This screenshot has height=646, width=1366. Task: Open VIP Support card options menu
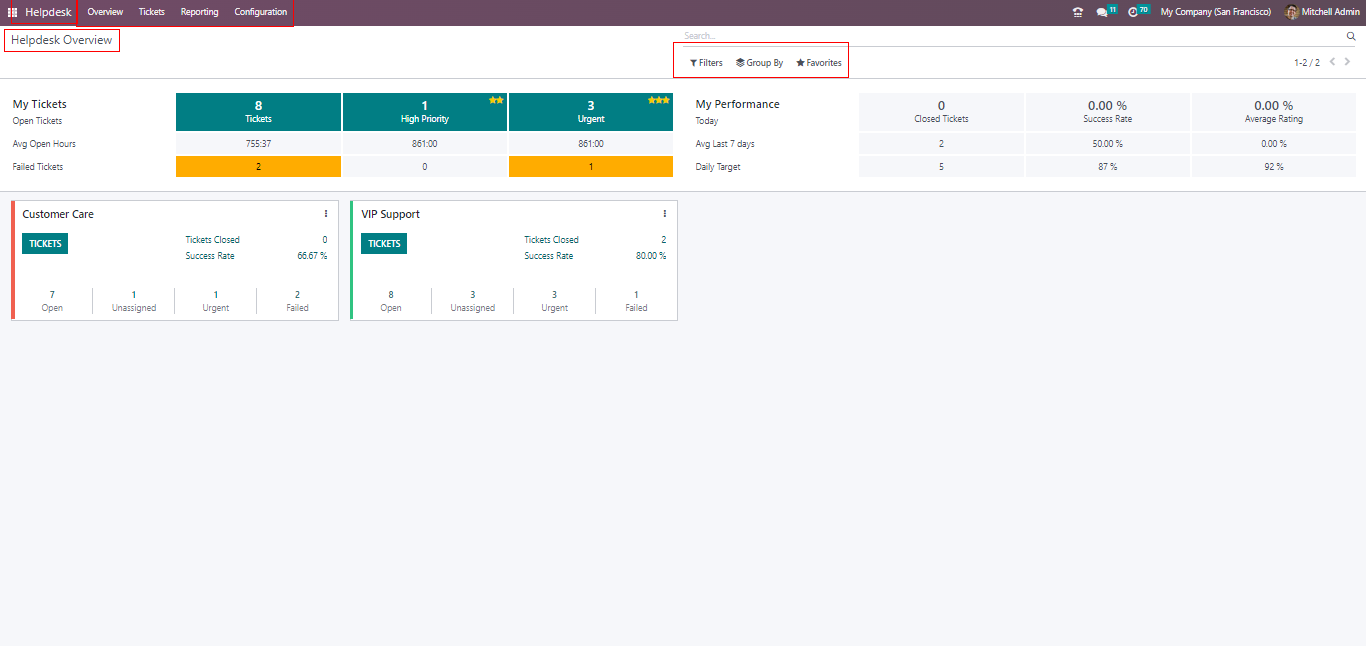pos(665,214)
